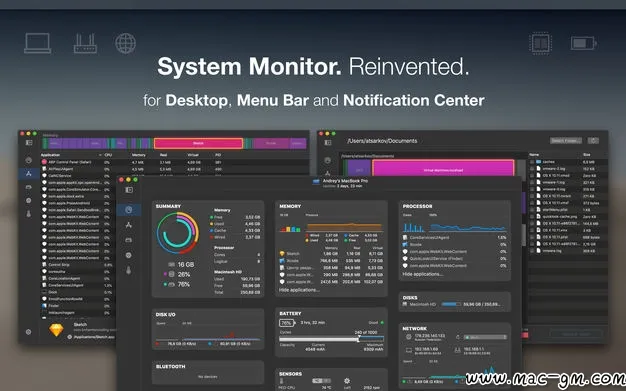Viewport: 626px width, 391px height.
Task: Toggle sidebar in the front dashboard window
Action: 129,190
